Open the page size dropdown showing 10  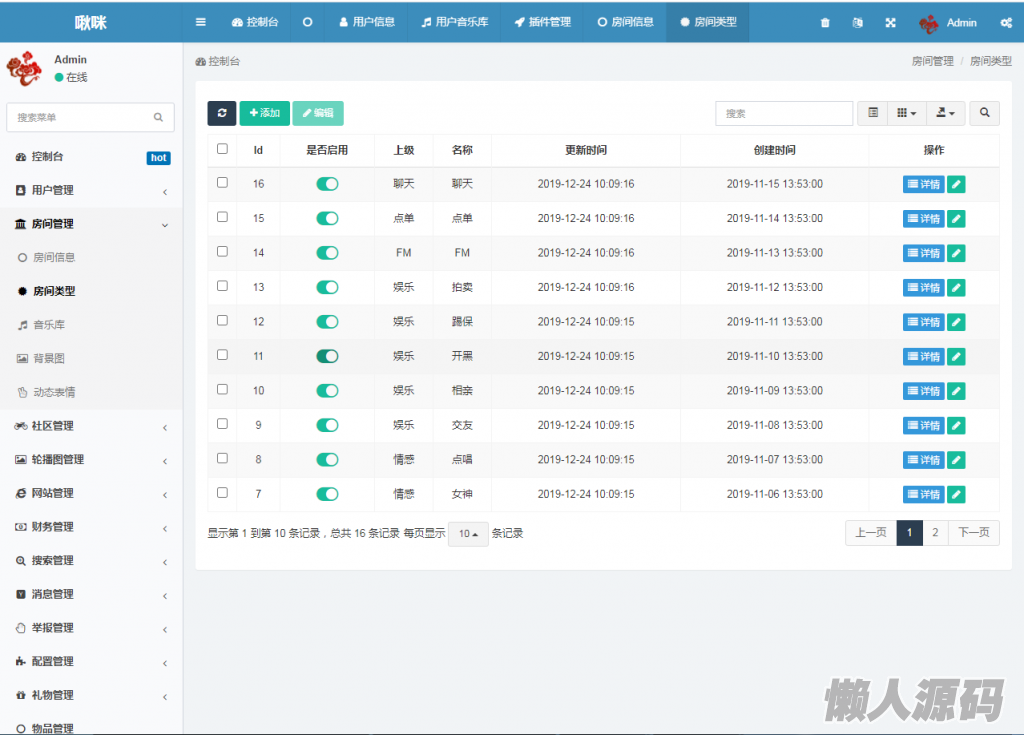468,534
